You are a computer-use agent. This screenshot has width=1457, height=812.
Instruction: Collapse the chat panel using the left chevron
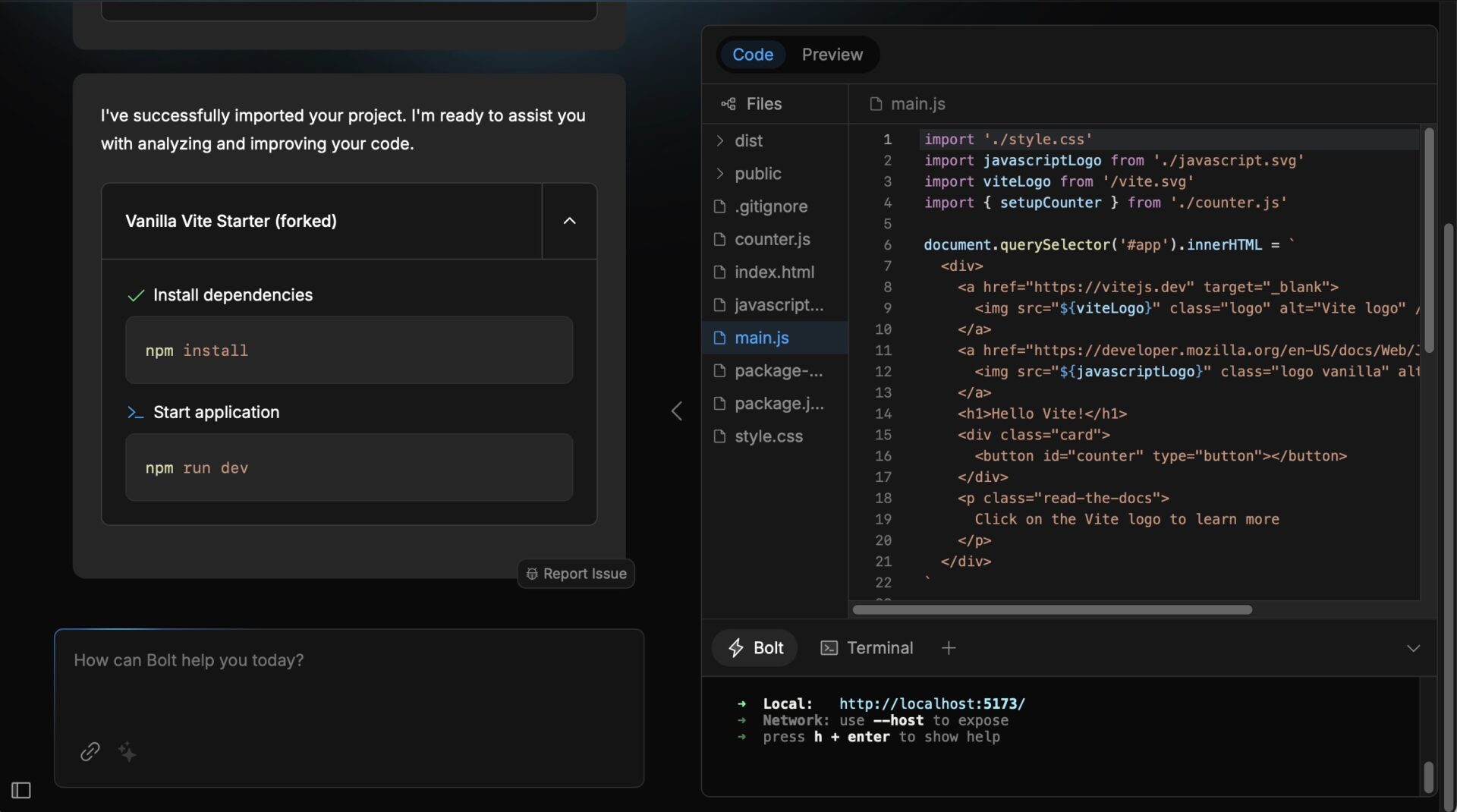pos(676,411)
